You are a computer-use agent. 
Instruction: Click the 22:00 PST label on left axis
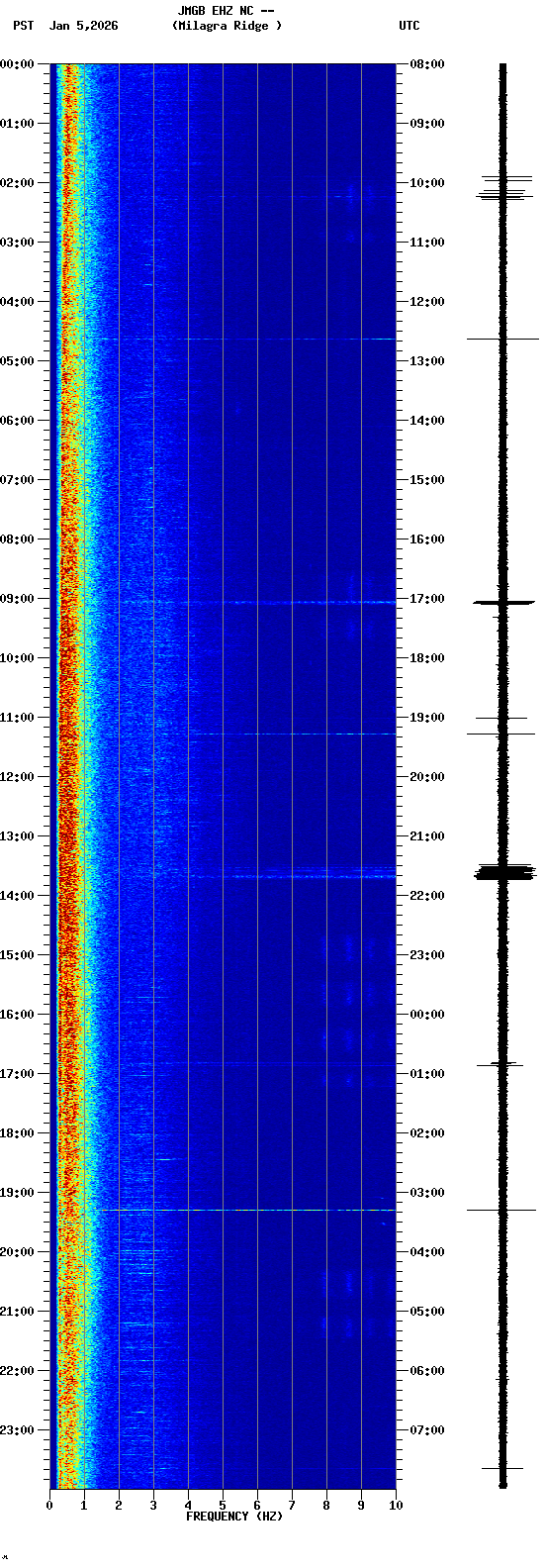(18, 1371)
